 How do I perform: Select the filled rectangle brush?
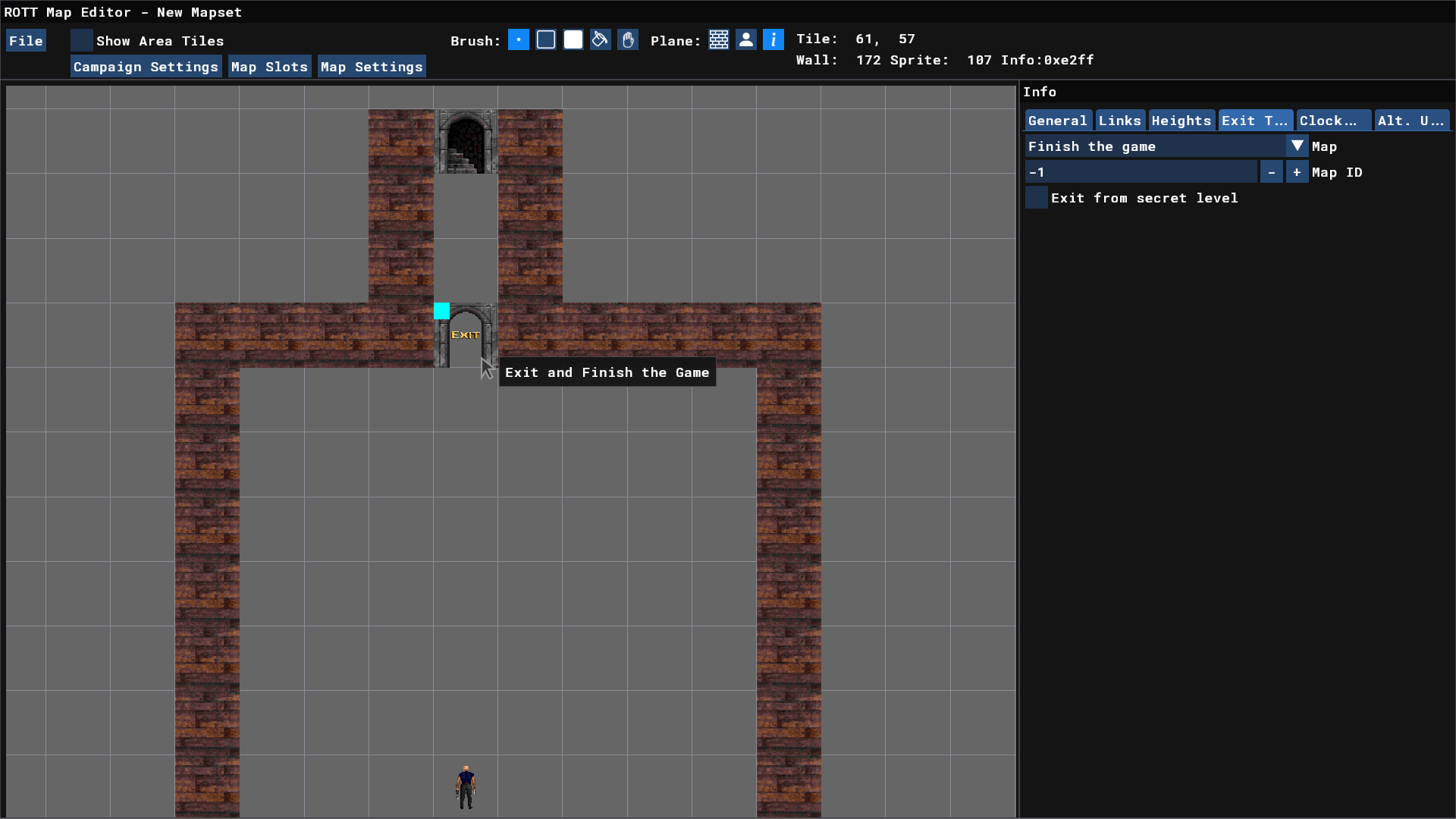pos(573,40)
